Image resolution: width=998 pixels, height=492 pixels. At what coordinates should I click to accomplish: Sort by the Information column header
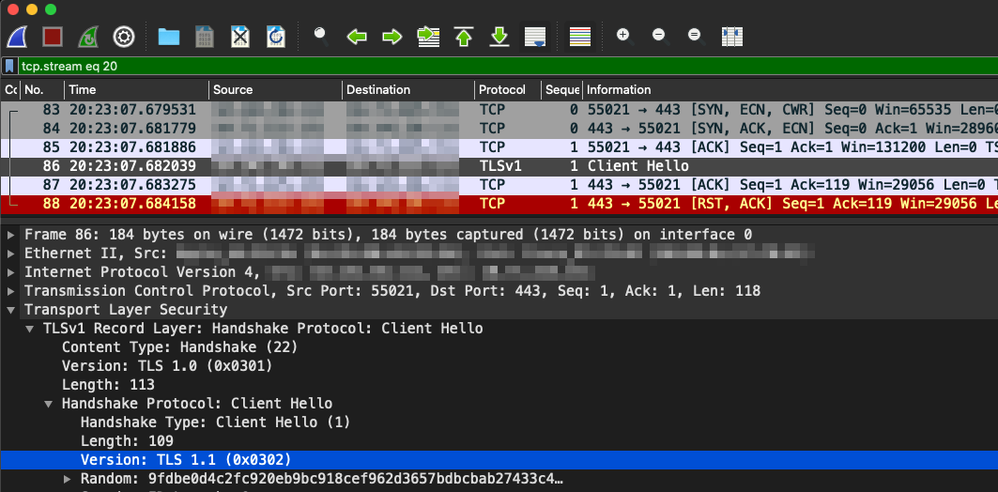coord(790,90)
